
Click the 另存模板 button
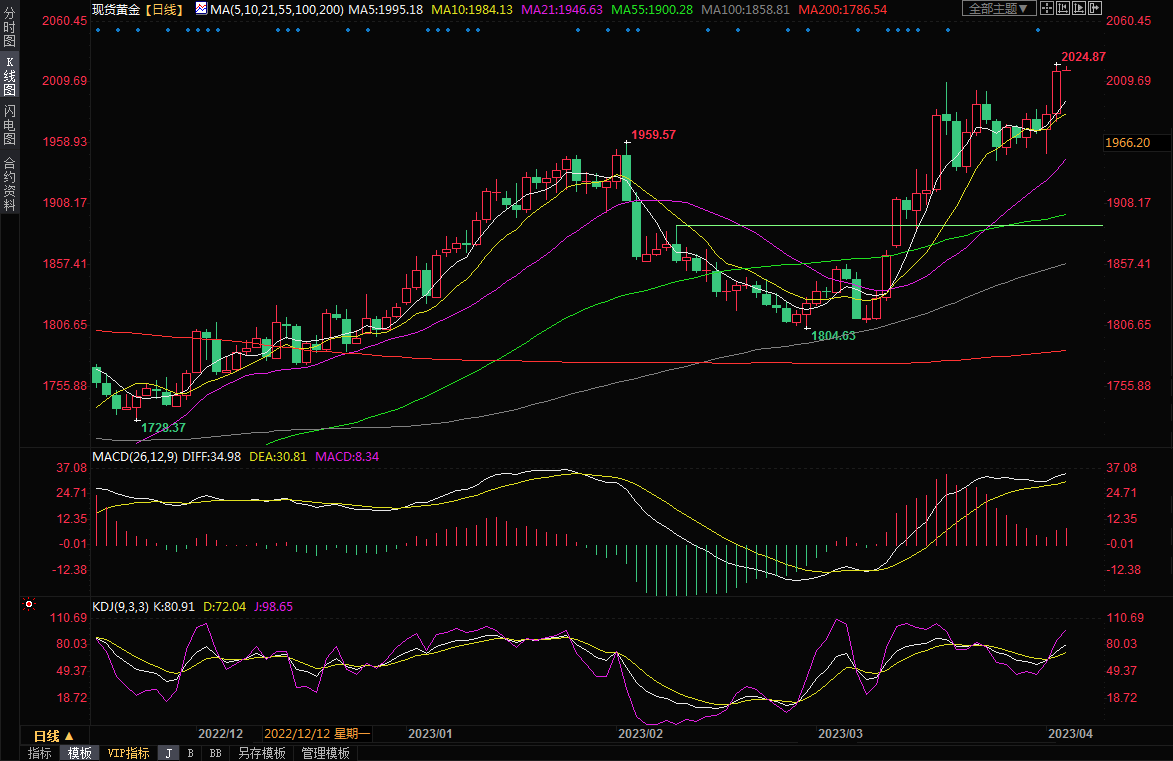261,753
